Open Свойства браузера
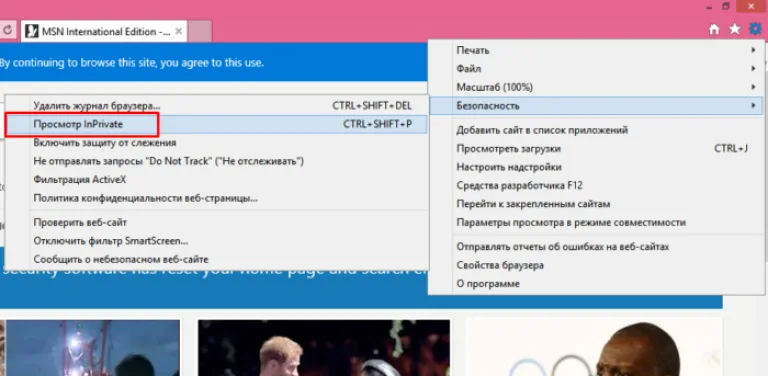The image size is (768, 376). click(x=596, y=265)
